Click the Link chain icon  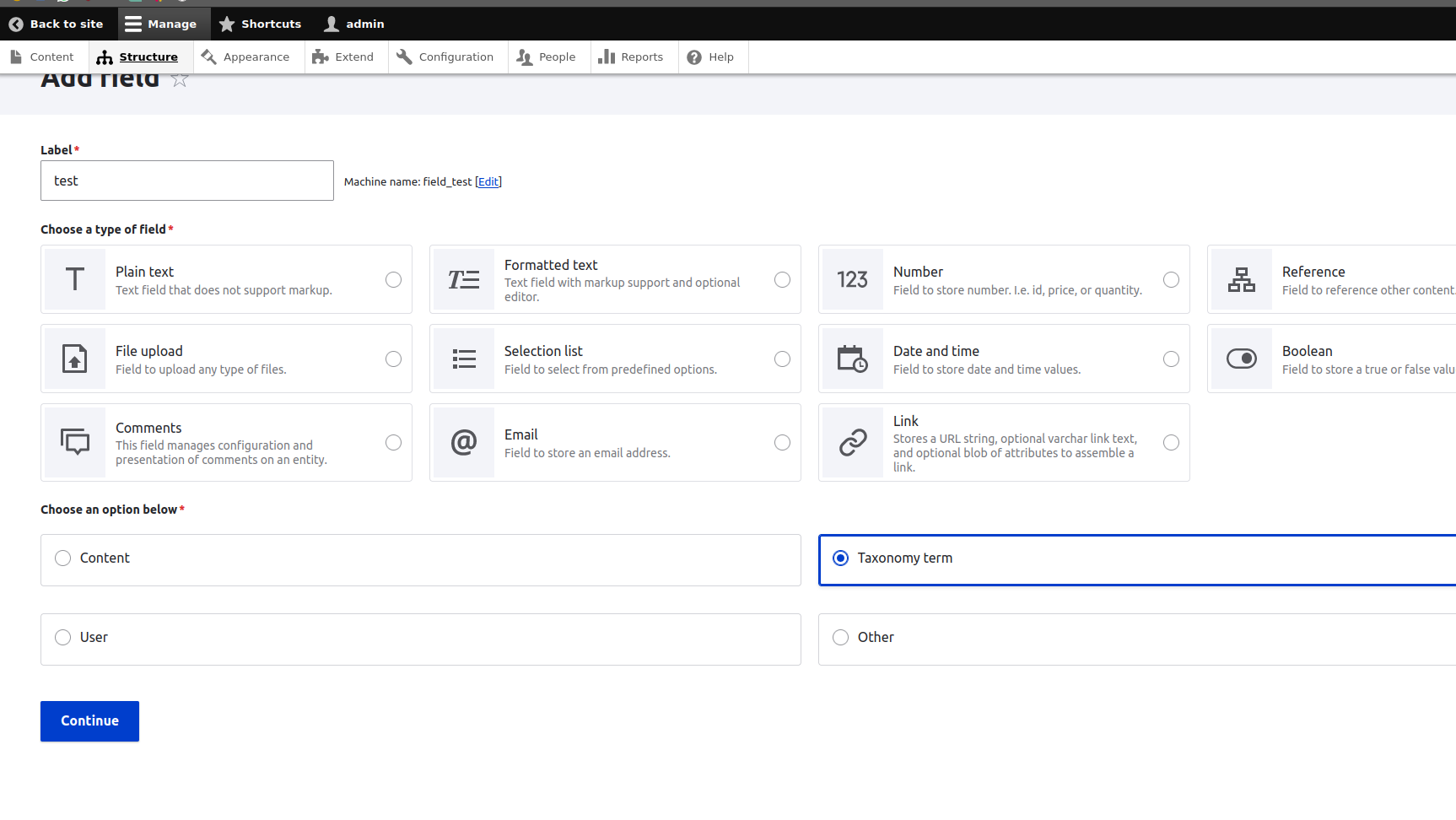(x=852, y=442)
